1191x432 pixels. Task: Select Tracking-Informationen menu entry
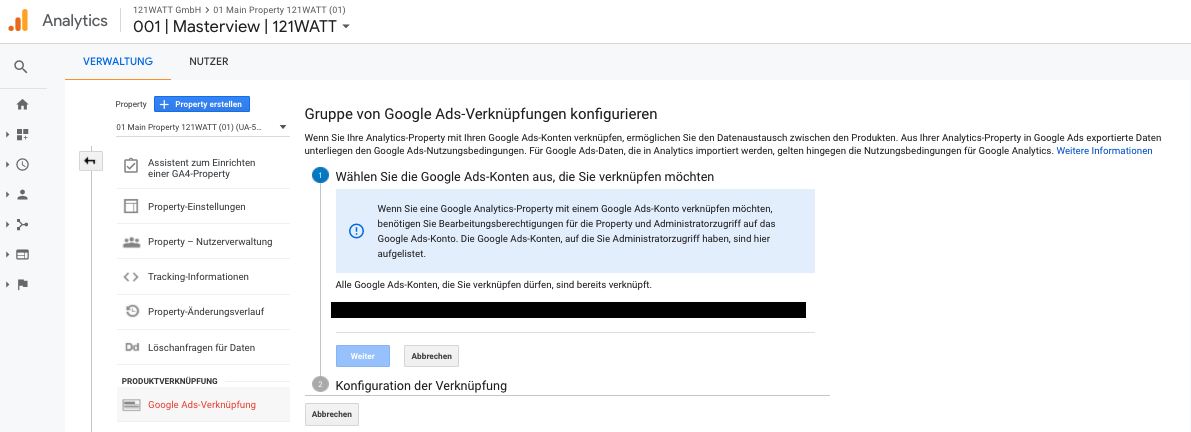pyautogui.click(x=198, y=276)
